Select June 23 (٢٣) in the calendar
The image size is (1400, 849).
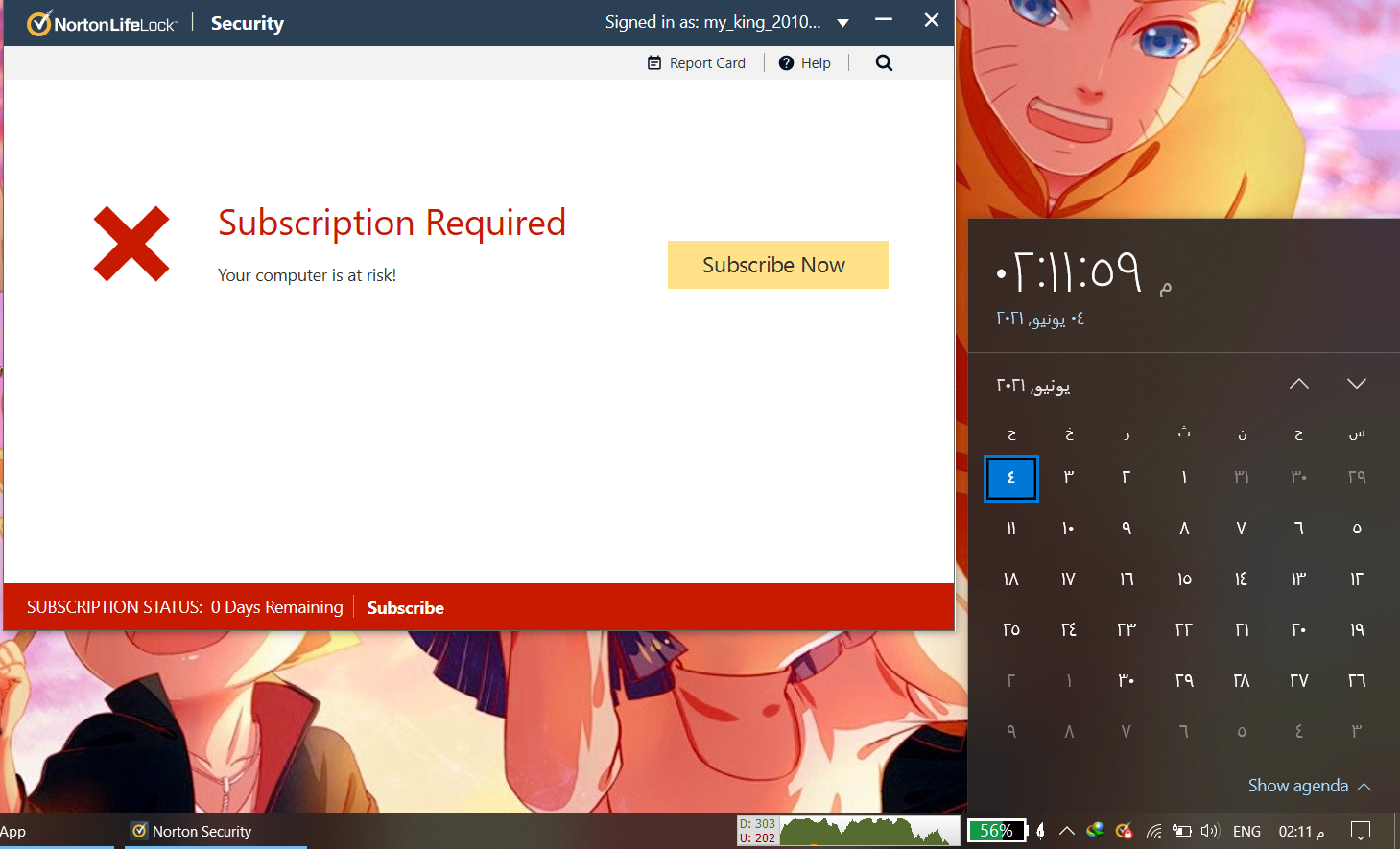coord(1127,630)
